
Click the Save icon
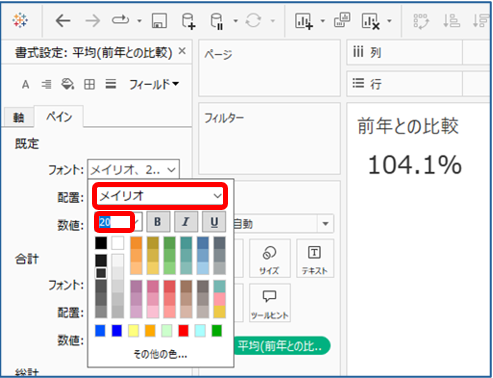point(159,21)
